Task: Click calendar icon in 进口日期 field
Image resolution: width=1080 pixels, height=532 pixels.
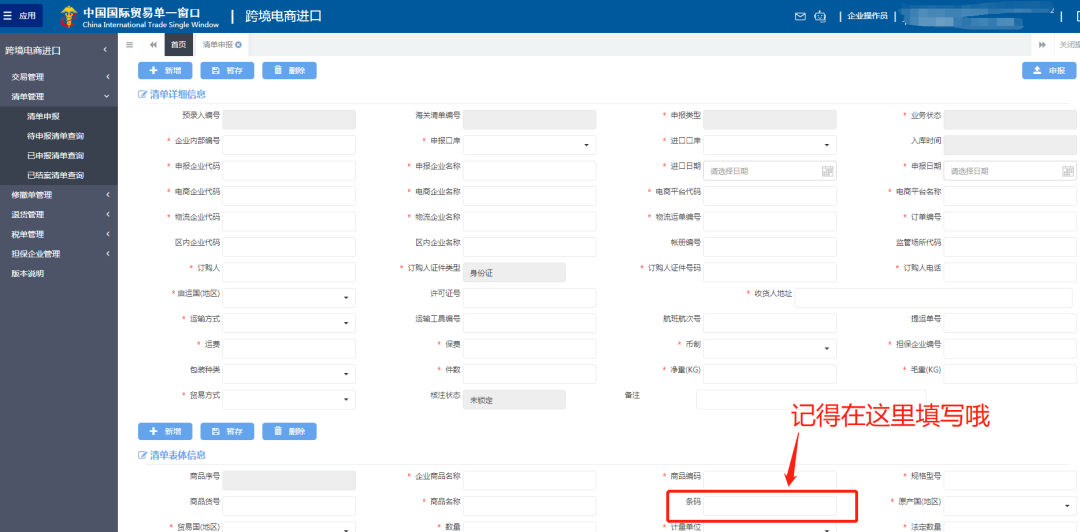Action: (827, 171)
